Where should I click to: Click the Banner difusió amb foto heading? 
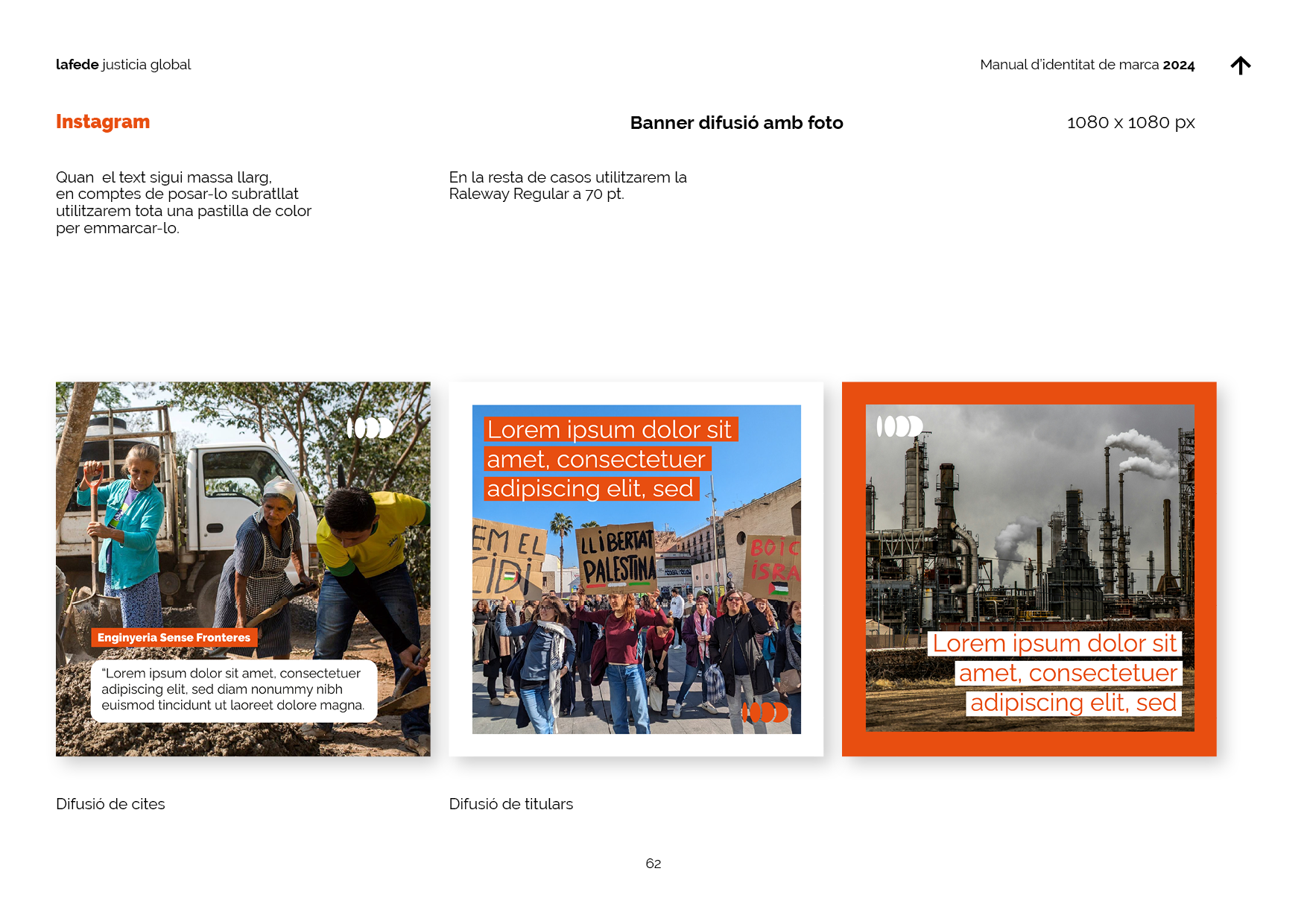736,123
